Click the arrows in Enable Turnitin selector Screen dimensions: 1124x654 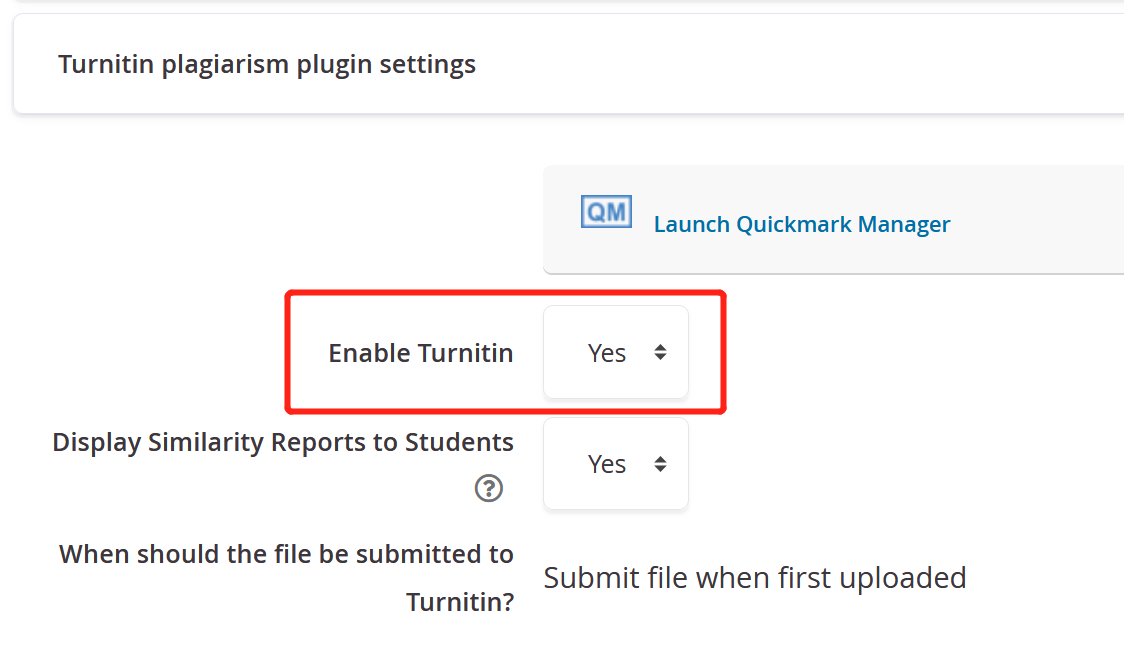click(x=660, y=352)
